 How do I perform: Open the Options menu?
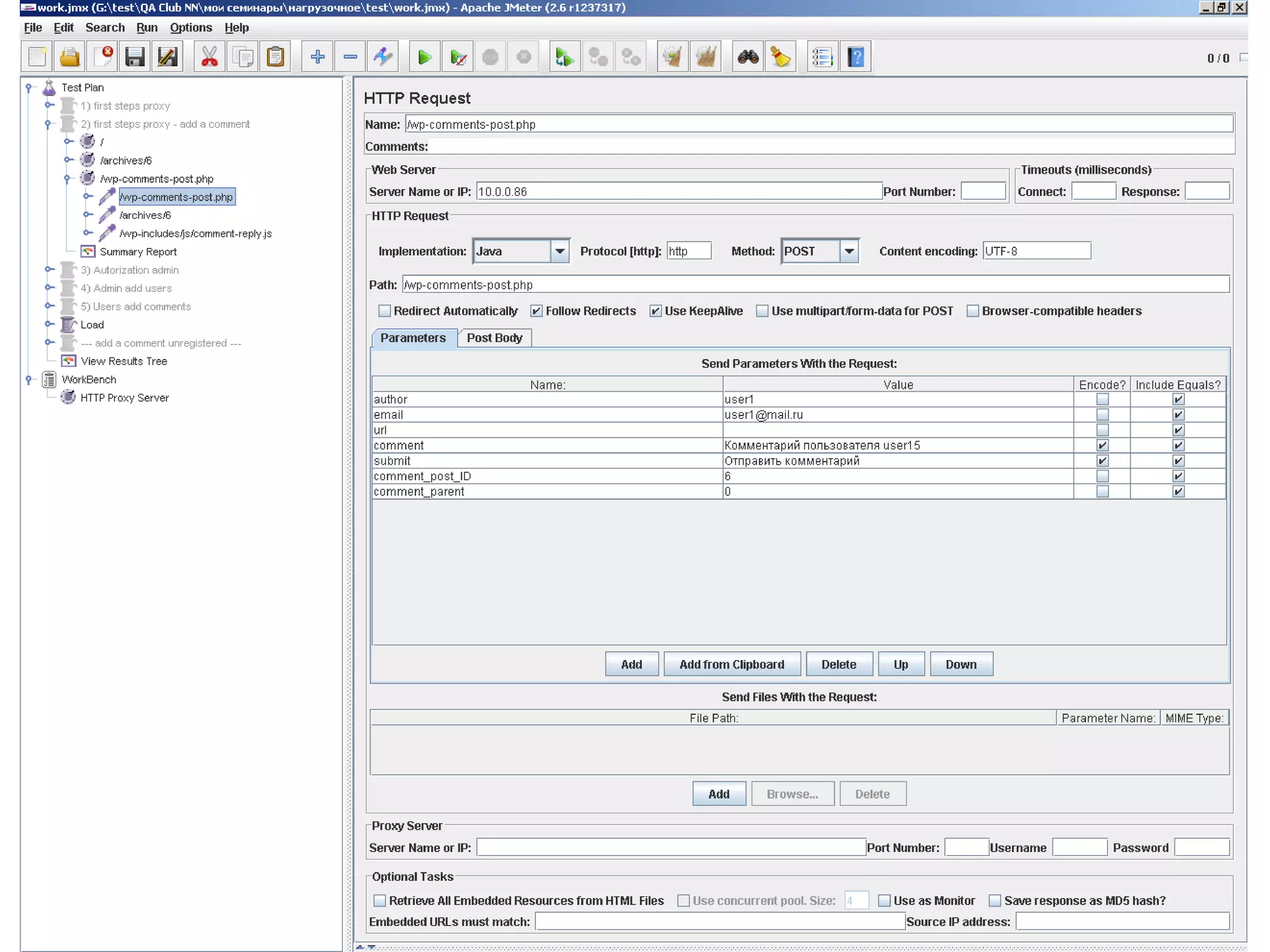click(190, 28)
